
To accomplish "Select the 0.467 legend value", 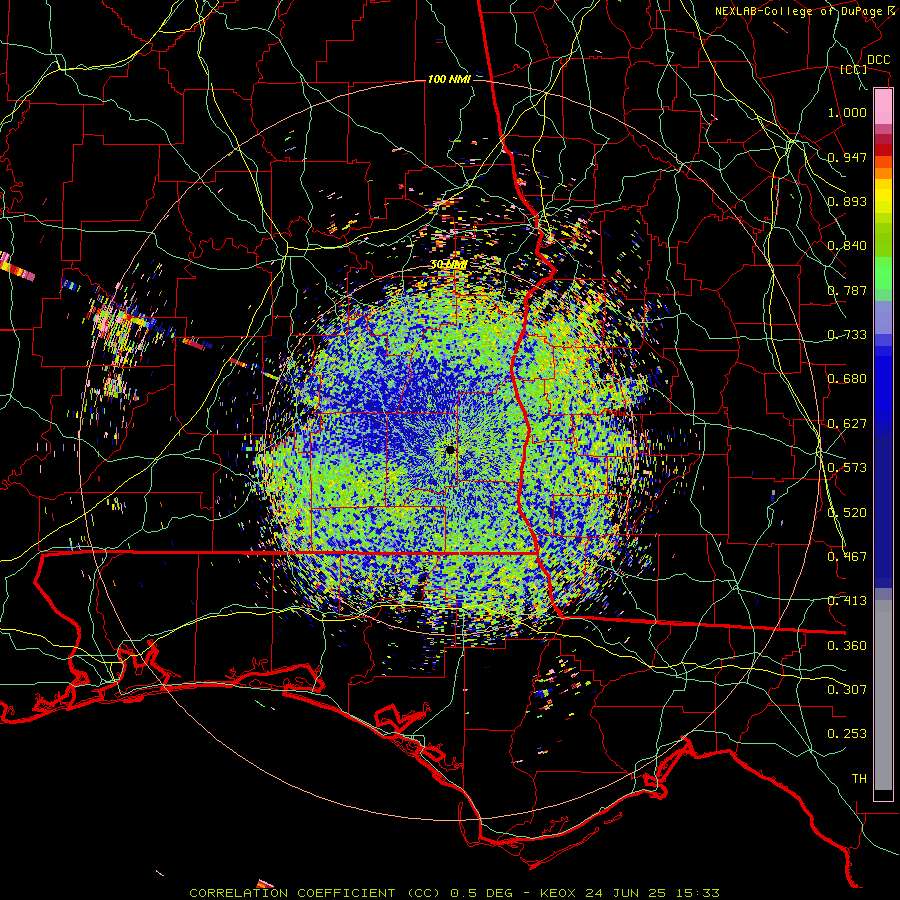I will point(847,557).
